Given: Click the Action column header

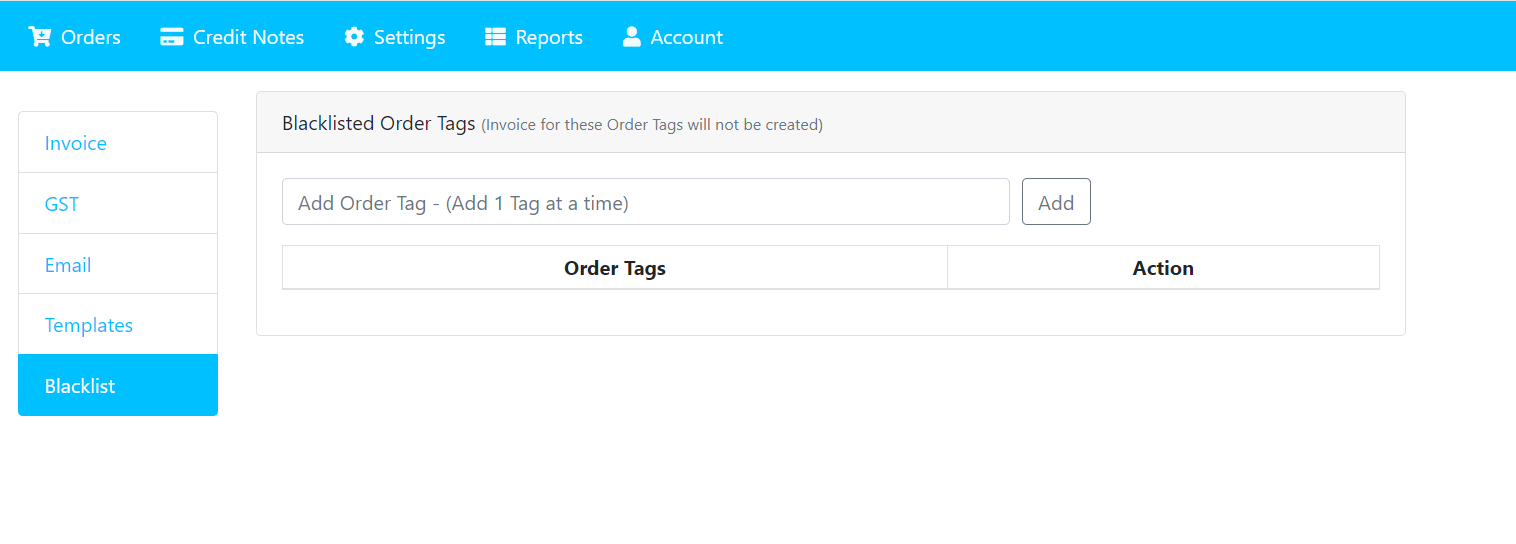Looking at the screenshot, I should click(x=1163, y=268).
